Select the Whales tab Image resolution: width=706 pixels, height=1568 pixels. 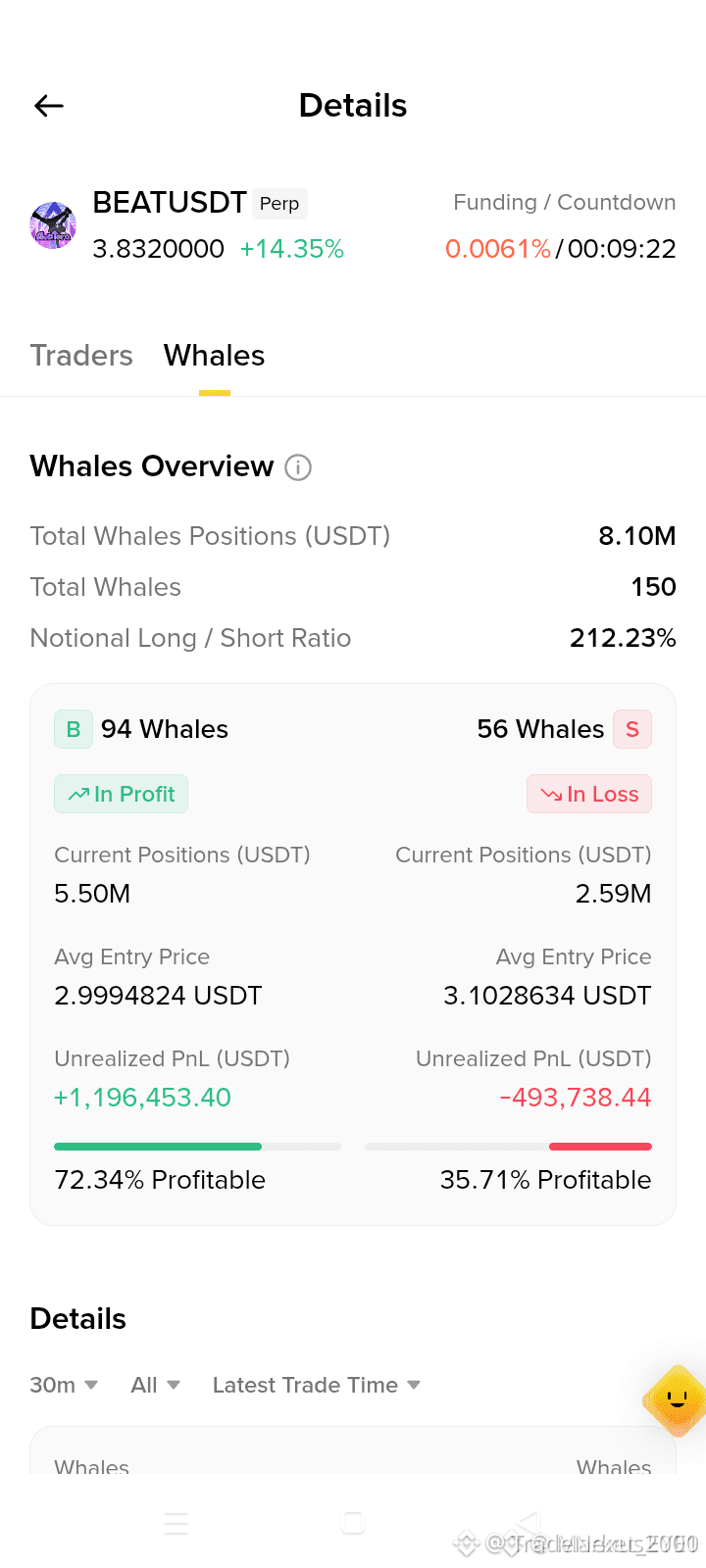point(215,355)
